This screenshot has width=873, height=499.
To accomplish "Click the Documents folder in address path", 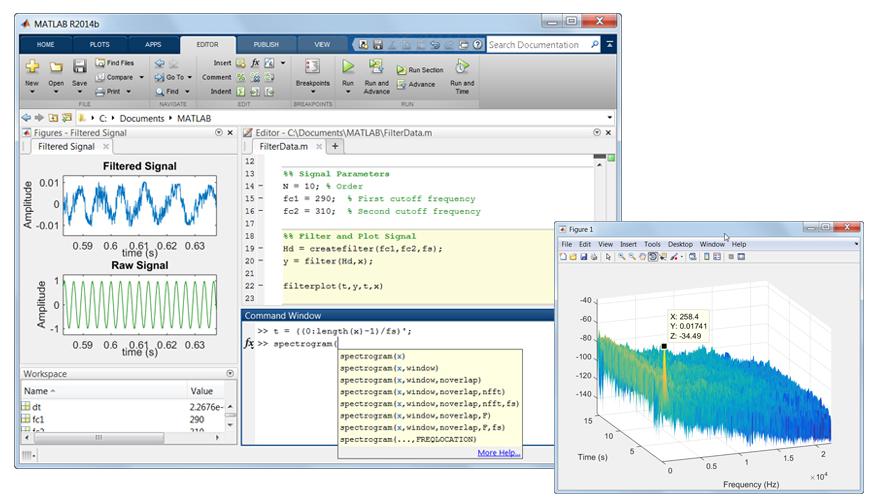I will coord(142,118).
